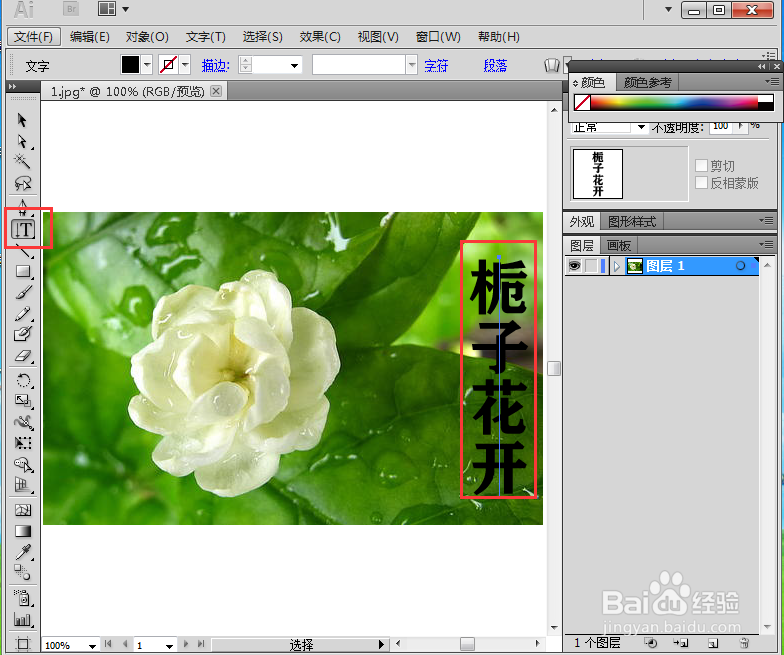Open 段落 paragraph panel link
784x655 pixels.
pyautogui.click(x=495, y=66)
